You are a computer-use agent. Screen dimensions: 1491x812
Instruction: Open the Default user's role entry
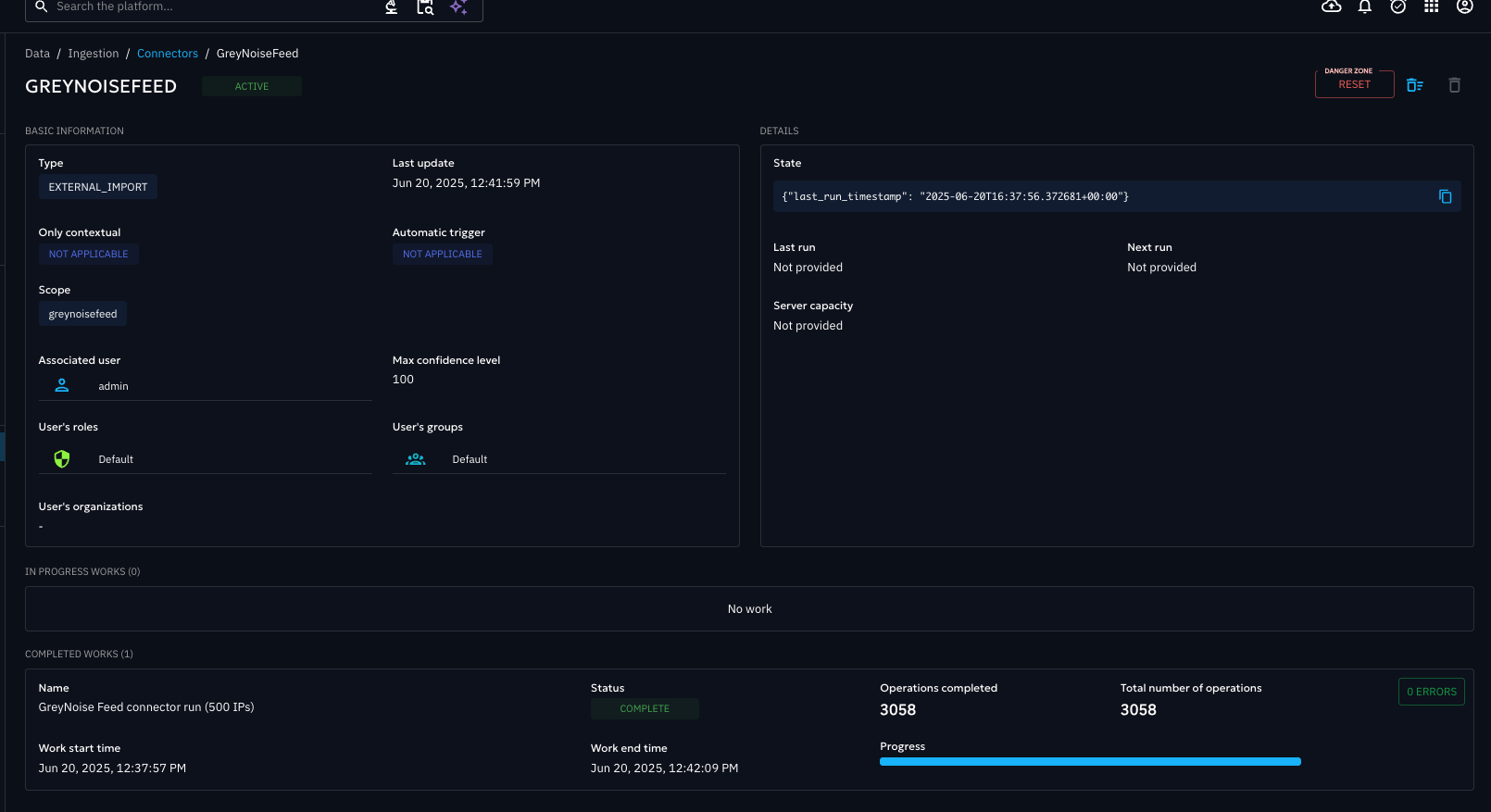pyautogui.click(x=206, y=459)
